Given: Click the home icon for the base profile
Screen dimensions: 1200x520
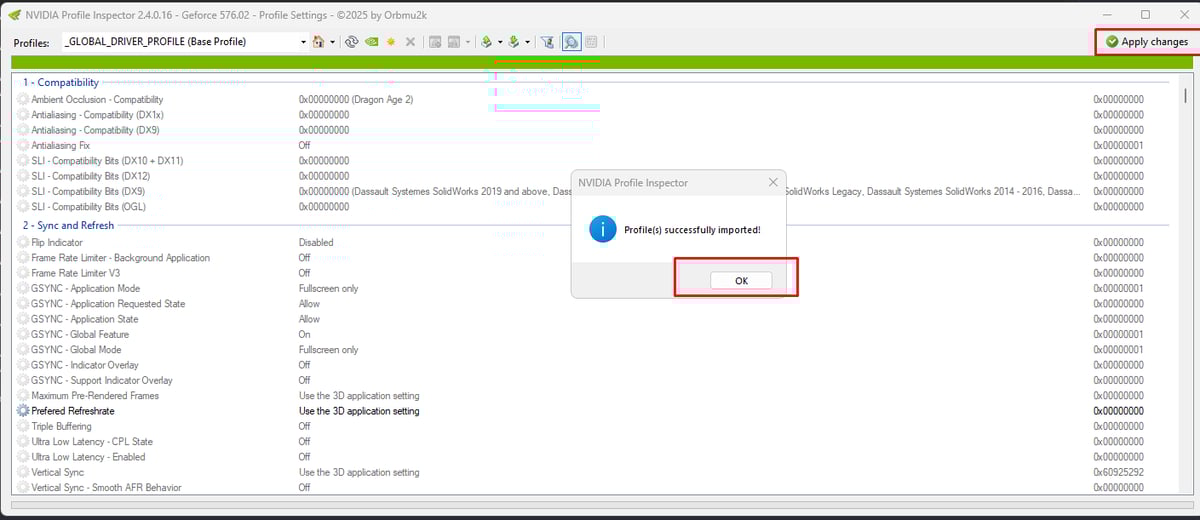Looking at the screenshot, I should tap(319, 42).
